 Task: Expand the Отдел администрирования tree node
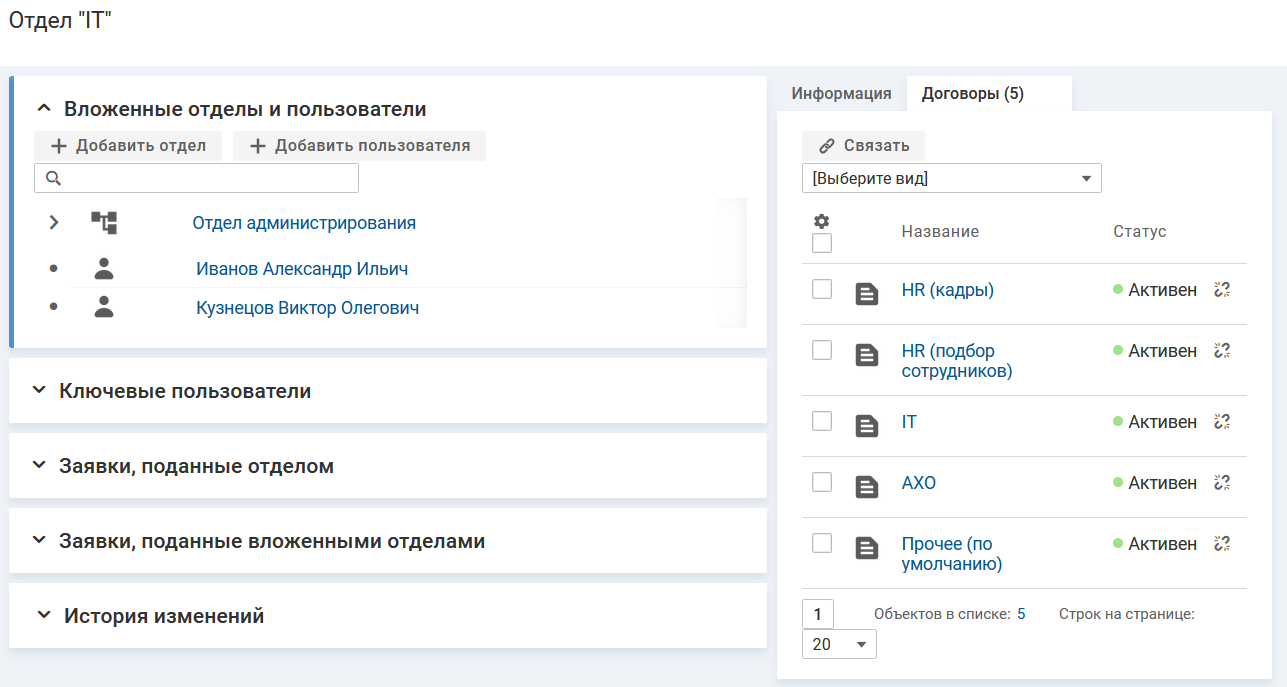[54, 223]
